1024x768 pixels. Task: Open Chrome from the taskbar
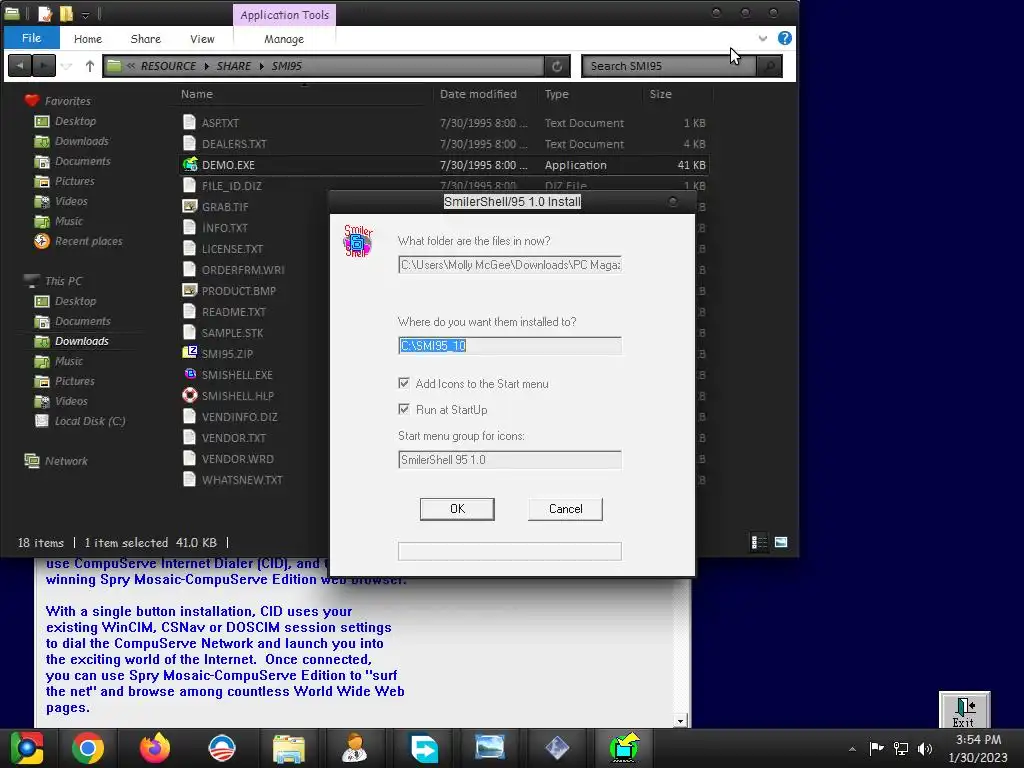[88, 748]
